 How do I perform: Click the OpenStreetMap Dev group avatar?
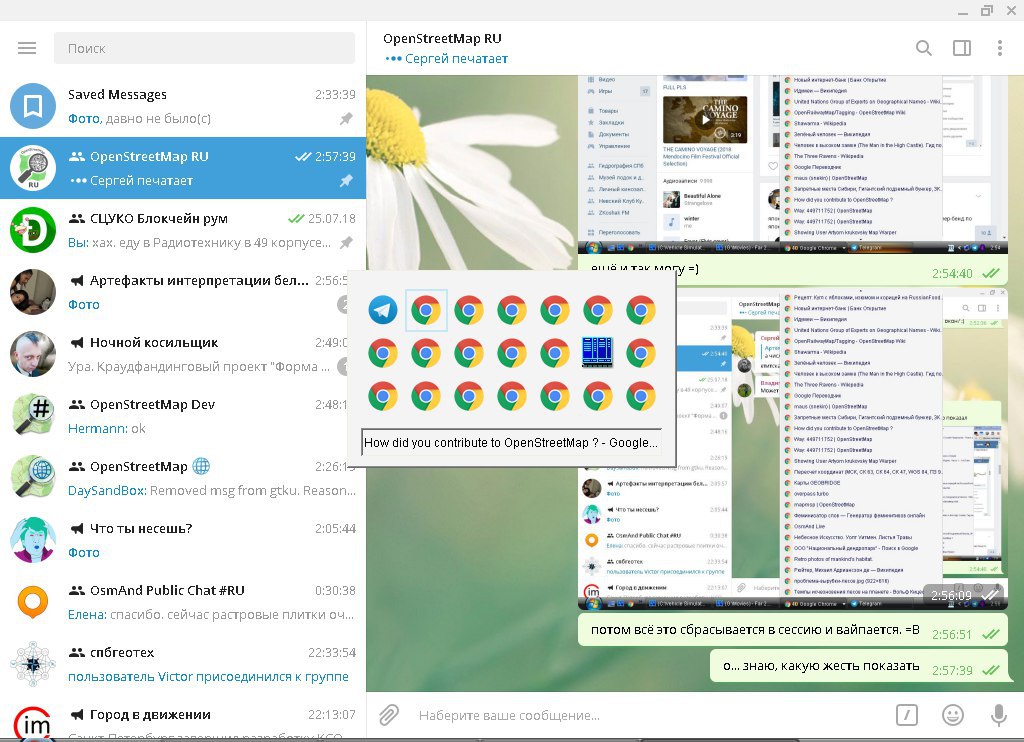coord(33,416)
